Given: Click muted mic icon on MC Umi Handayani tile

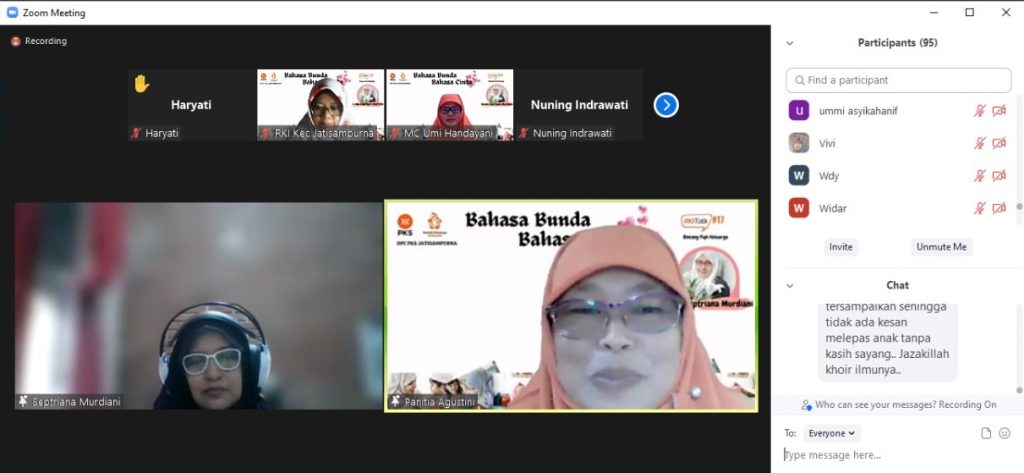Looking at the screenshot, I should (x=394, y=133).
